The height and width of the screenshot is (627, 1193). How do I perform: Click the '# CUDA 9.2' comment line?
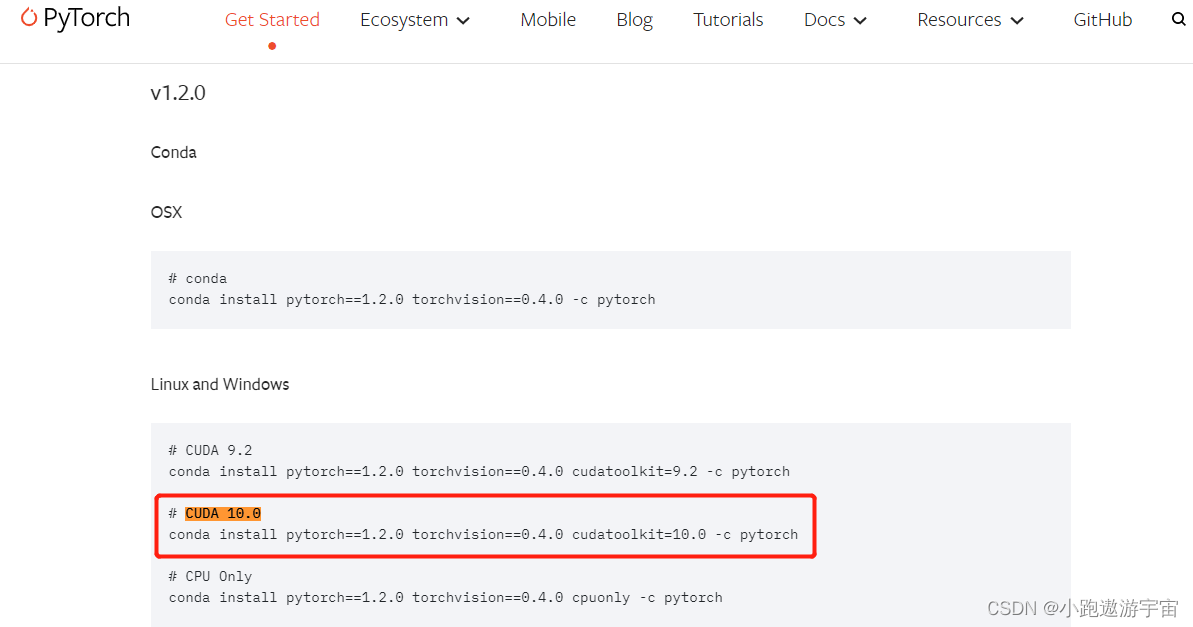point(211,450)
